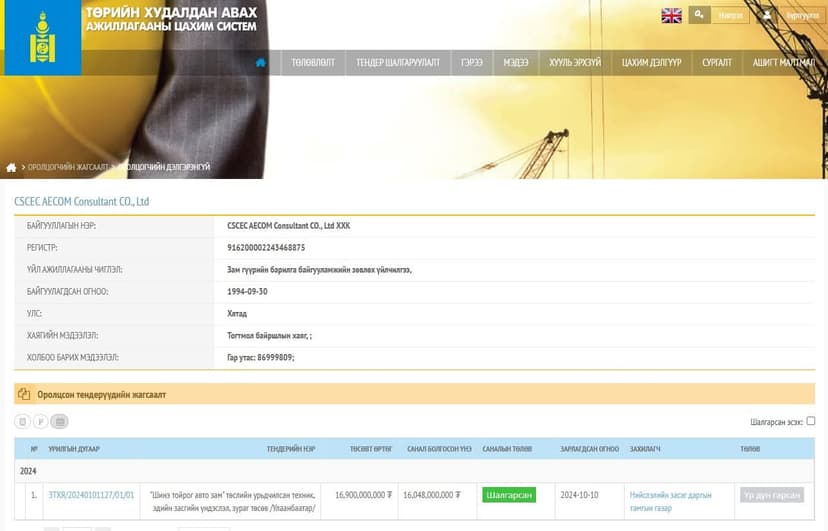
Task: Open the ТЕНДЕР ШАЛГАРУУЛАЛТ menu
Action: tap(398, 63)
